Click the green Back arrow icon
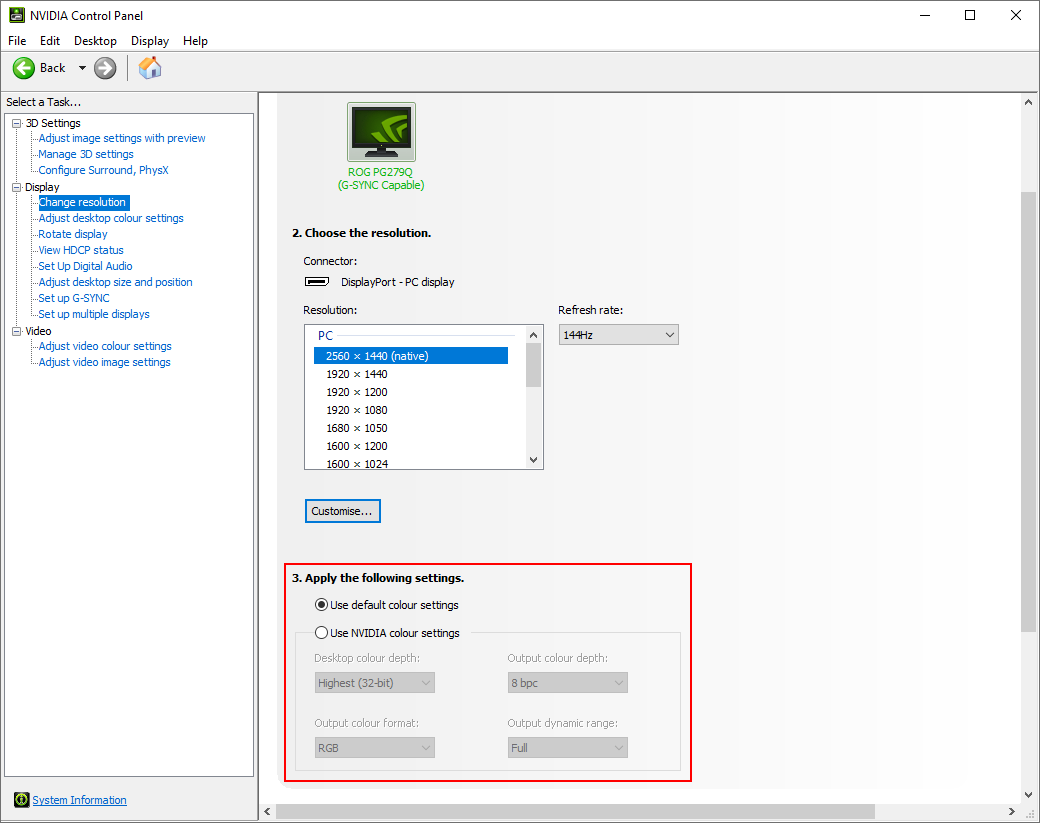The height and width of the screenshot is (823, 1040). tap(24, 68)
